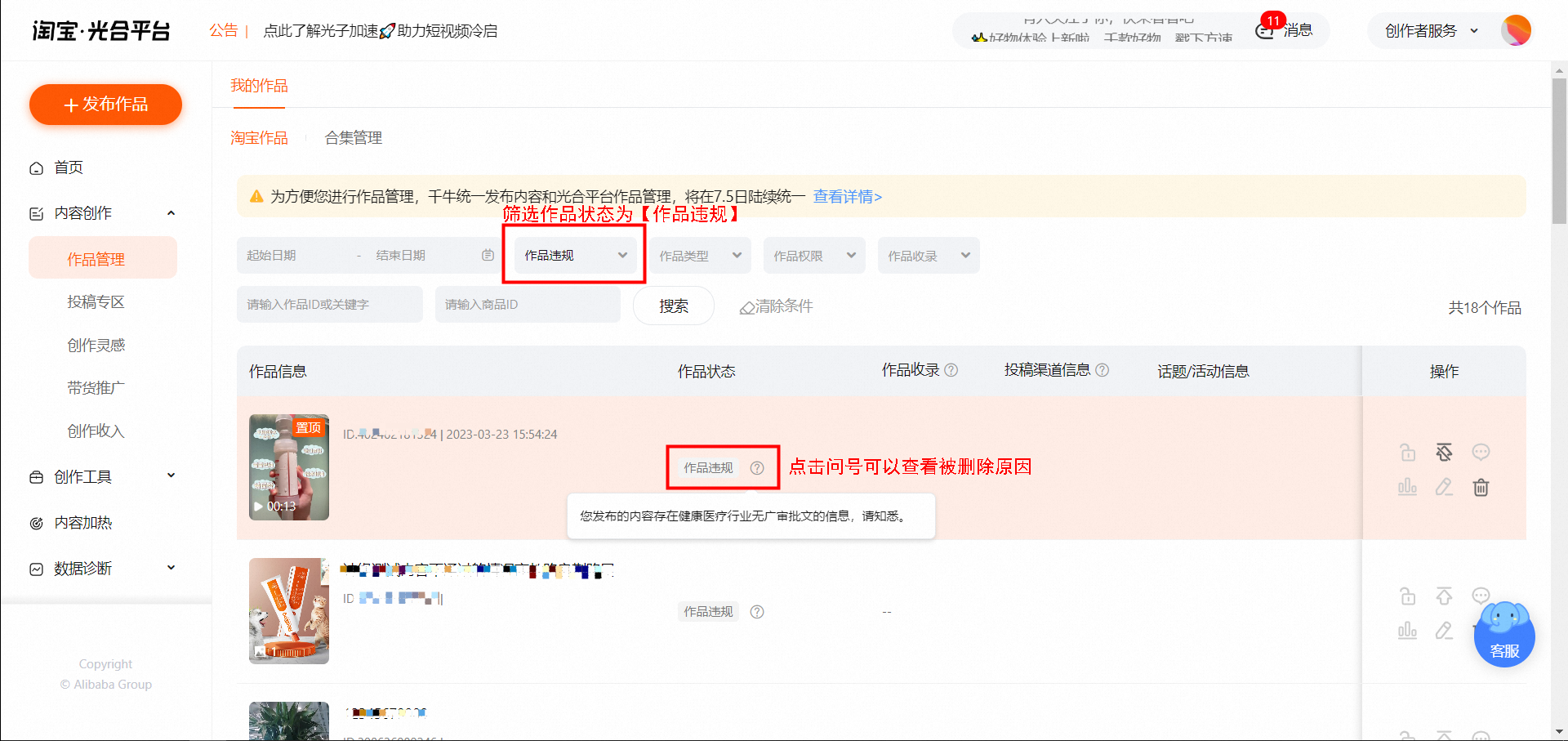Click the 作品违规 status tag in the first row
The width and height of the screenshot is (1568, 741).
click(708, 468)
